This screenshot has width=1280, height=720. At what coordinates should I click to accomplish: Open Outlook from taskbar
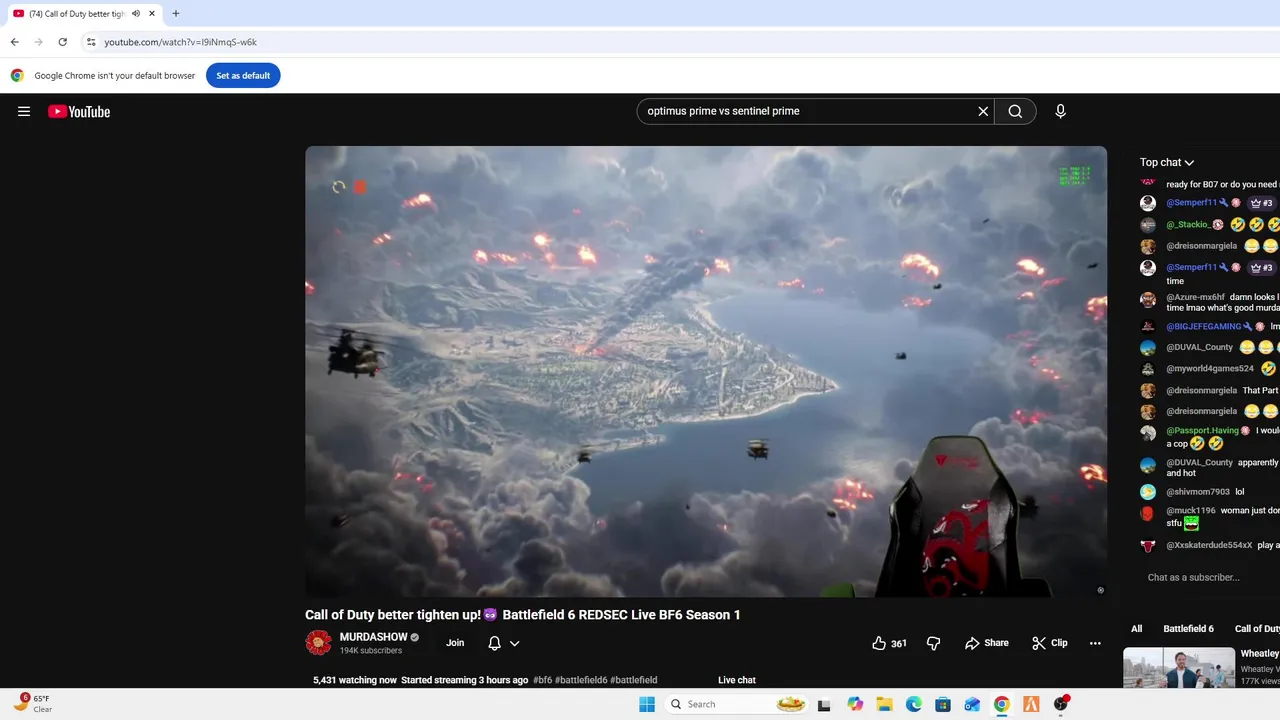coord(972,704)
